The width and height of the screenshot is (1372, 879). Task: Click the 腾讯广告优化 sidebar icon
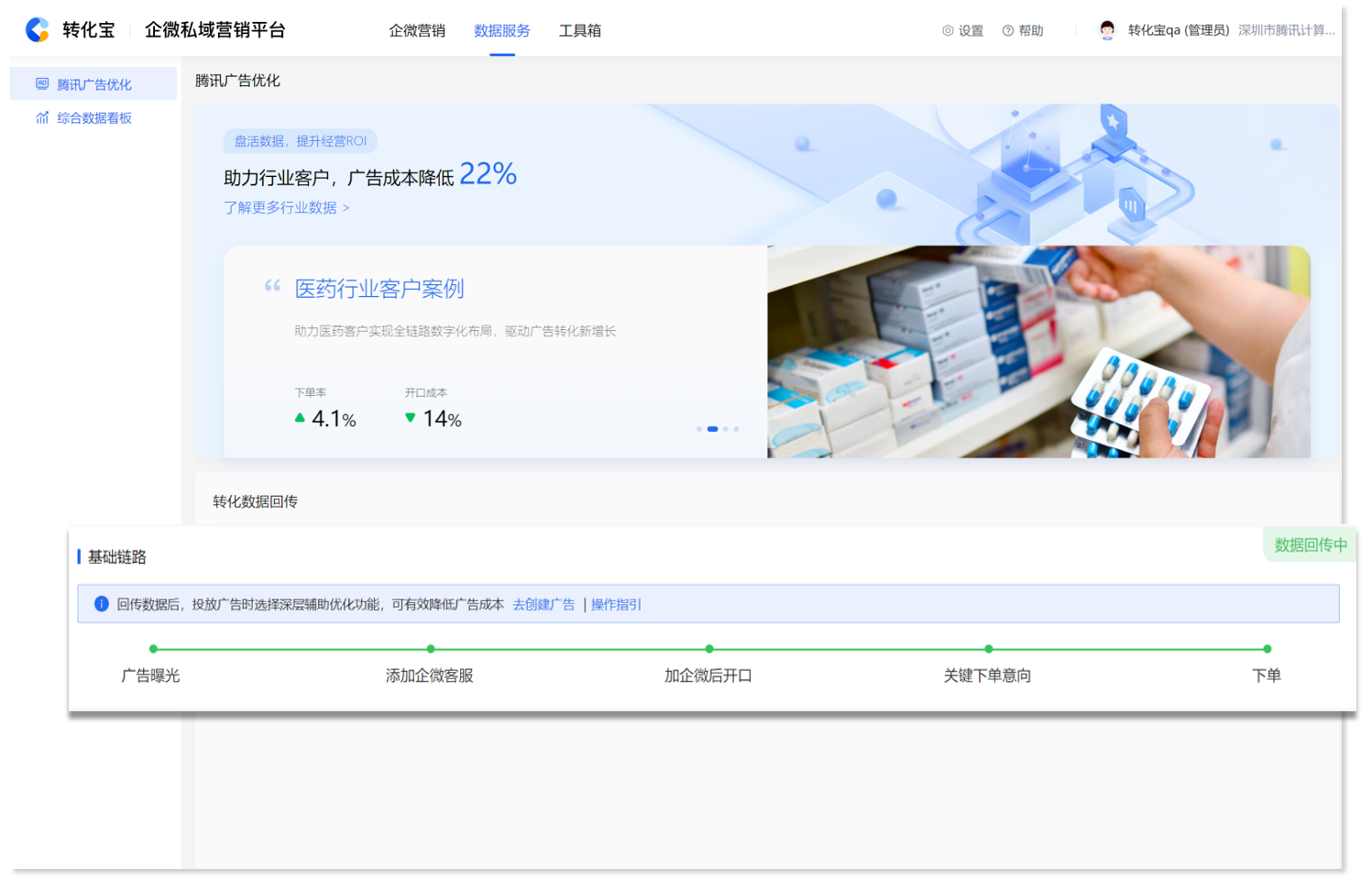click(42, 83)
